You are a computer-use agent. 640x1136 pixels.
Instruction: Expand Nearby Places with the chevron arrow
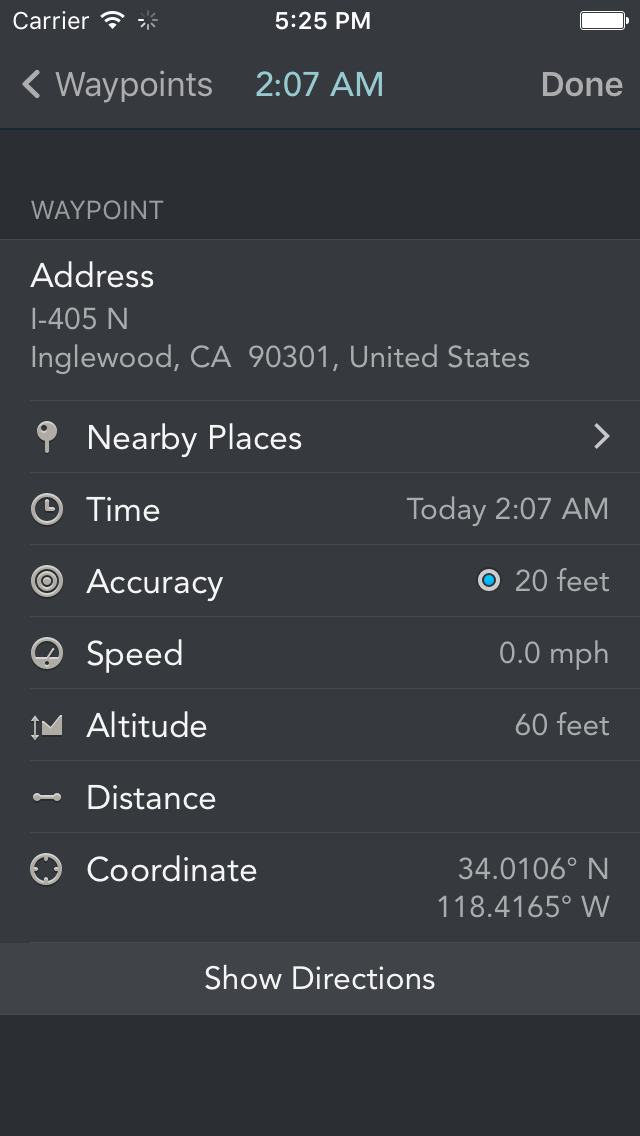tap(601, 437)
